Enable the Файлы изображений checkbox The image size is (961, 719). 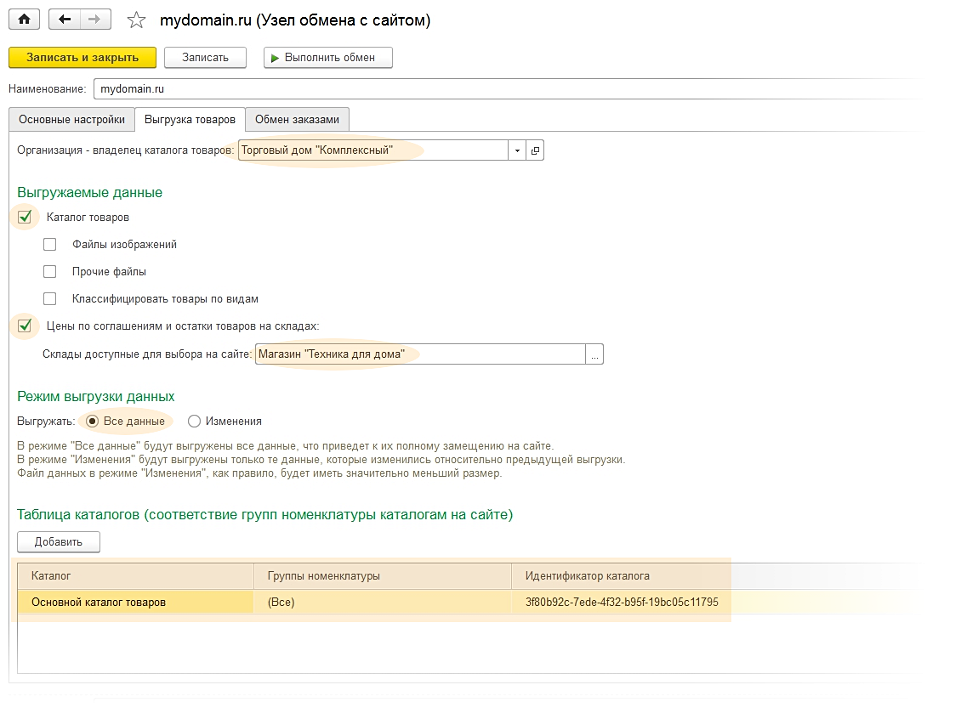50,244
